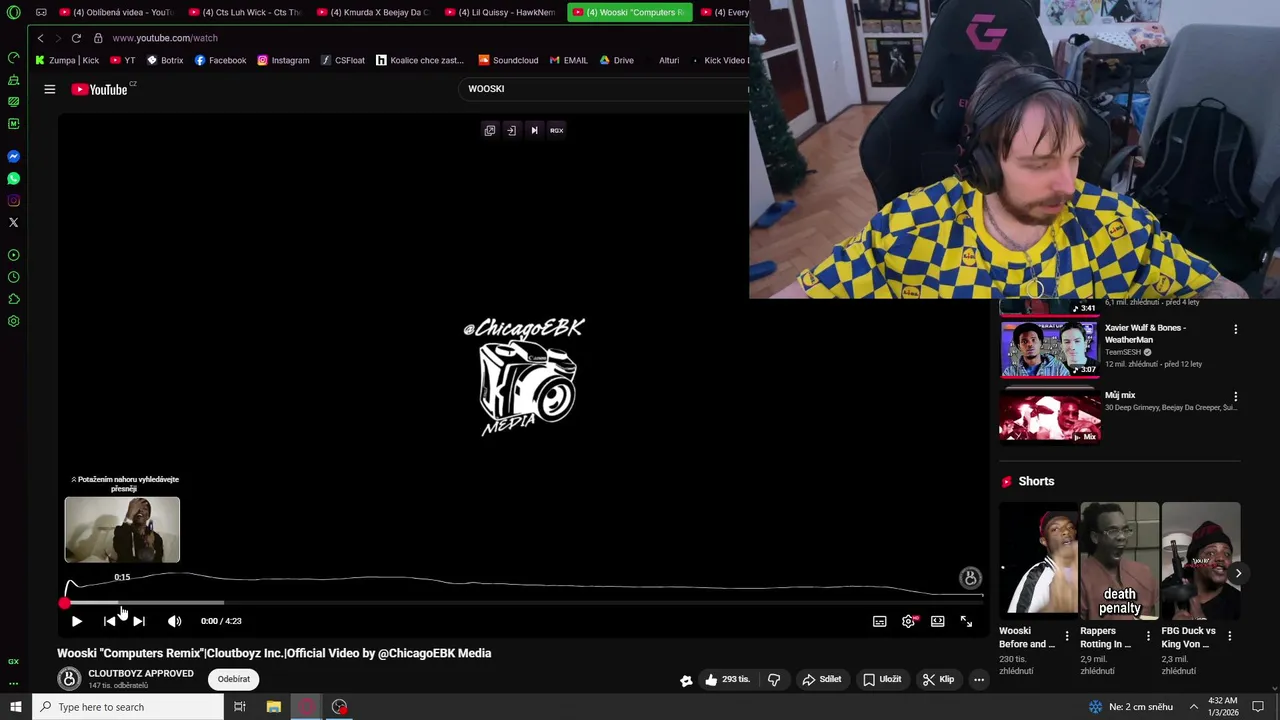1280x720 pixels.
Task: Subscribe with the Odebírat button
Action: point(234,679)
